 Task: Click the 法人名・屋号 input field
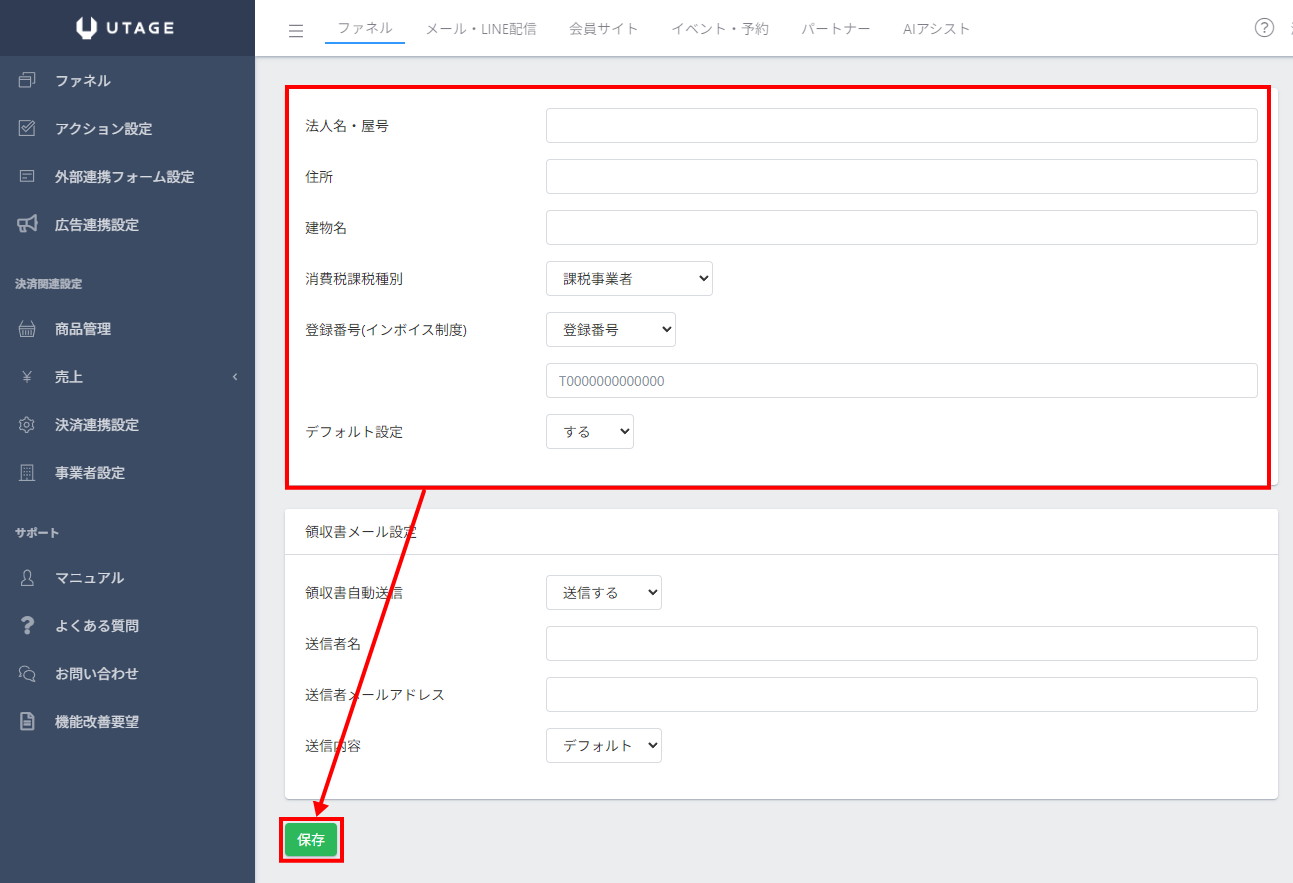(x=901, y=126)
